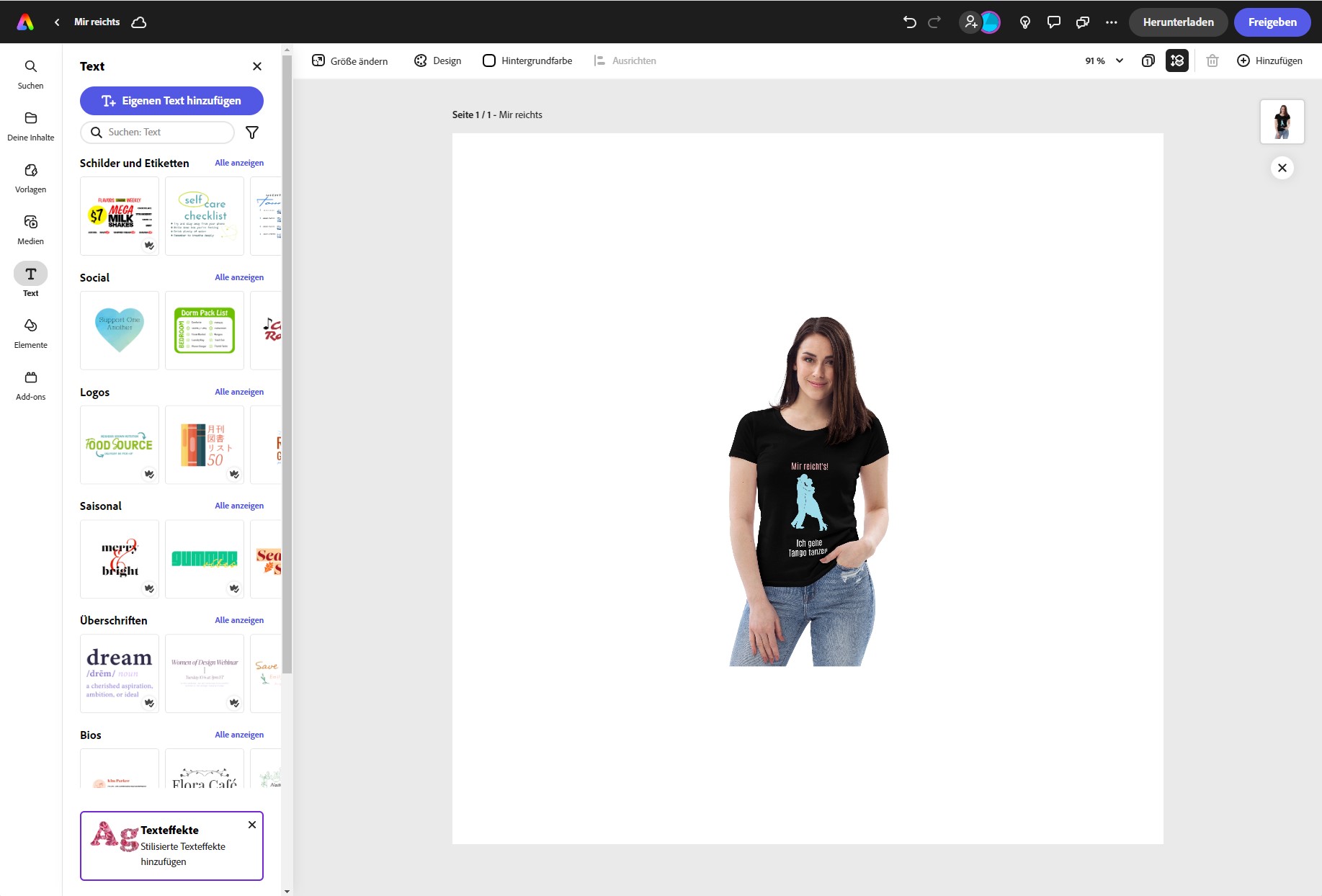Click the panel scrollbar down arrow
The width and height of the screenshot is (1322, 896).
(x=287, y=891)
